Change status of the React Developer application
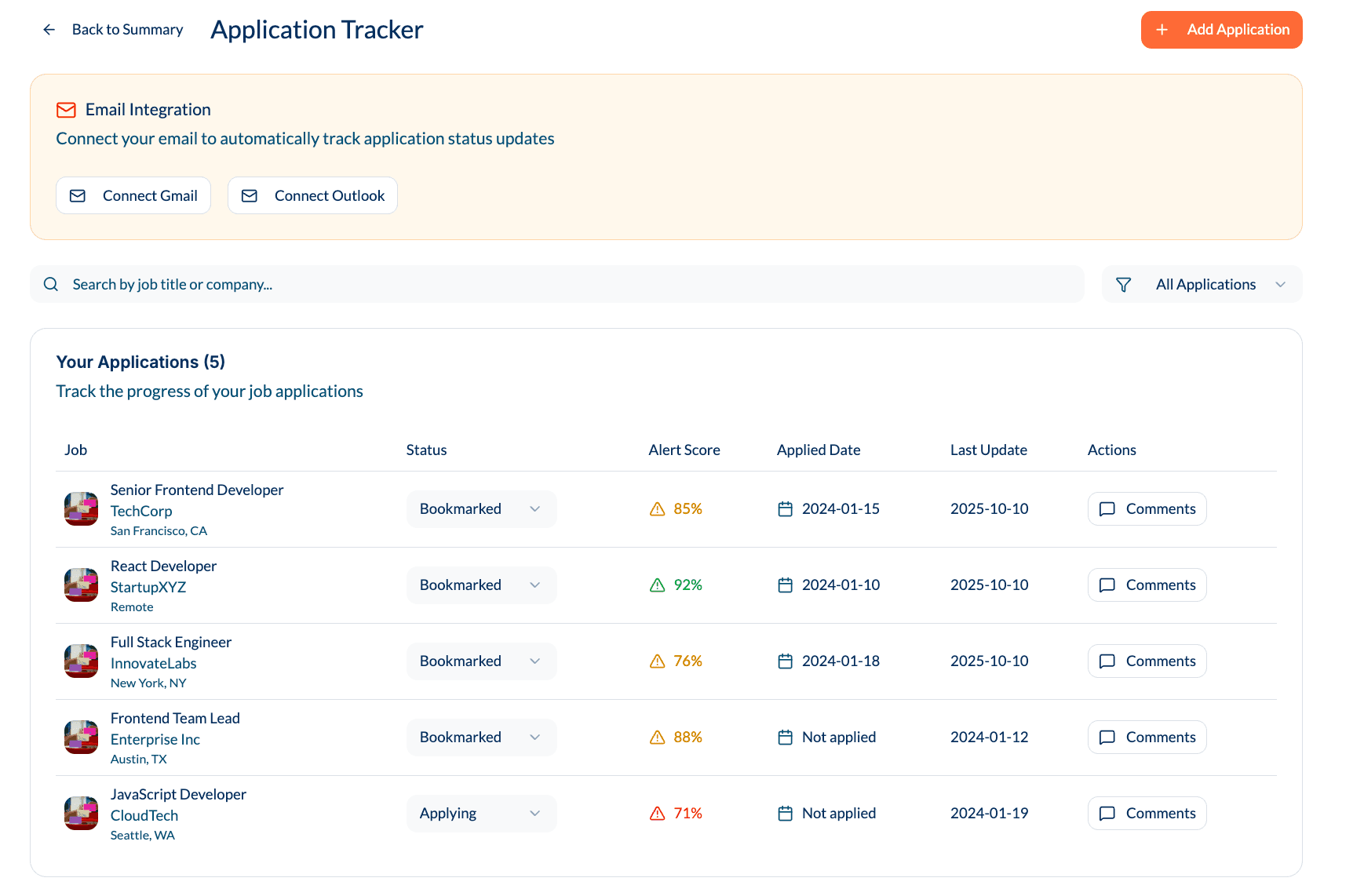The height and width of the screenshot is (896, 1364). [x=481, y=585]
